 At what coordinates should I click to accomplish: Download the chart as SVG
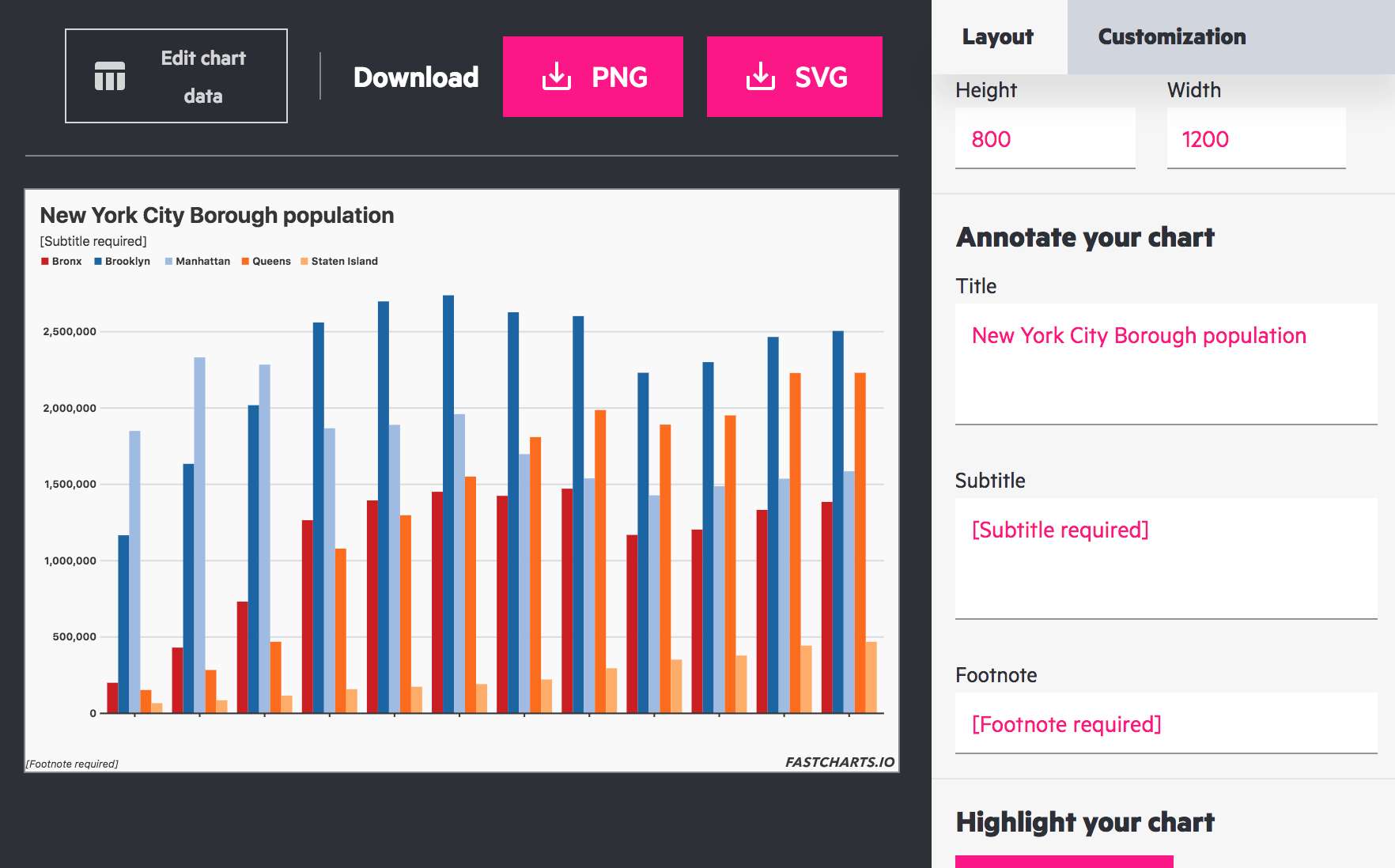pos(794,77)
